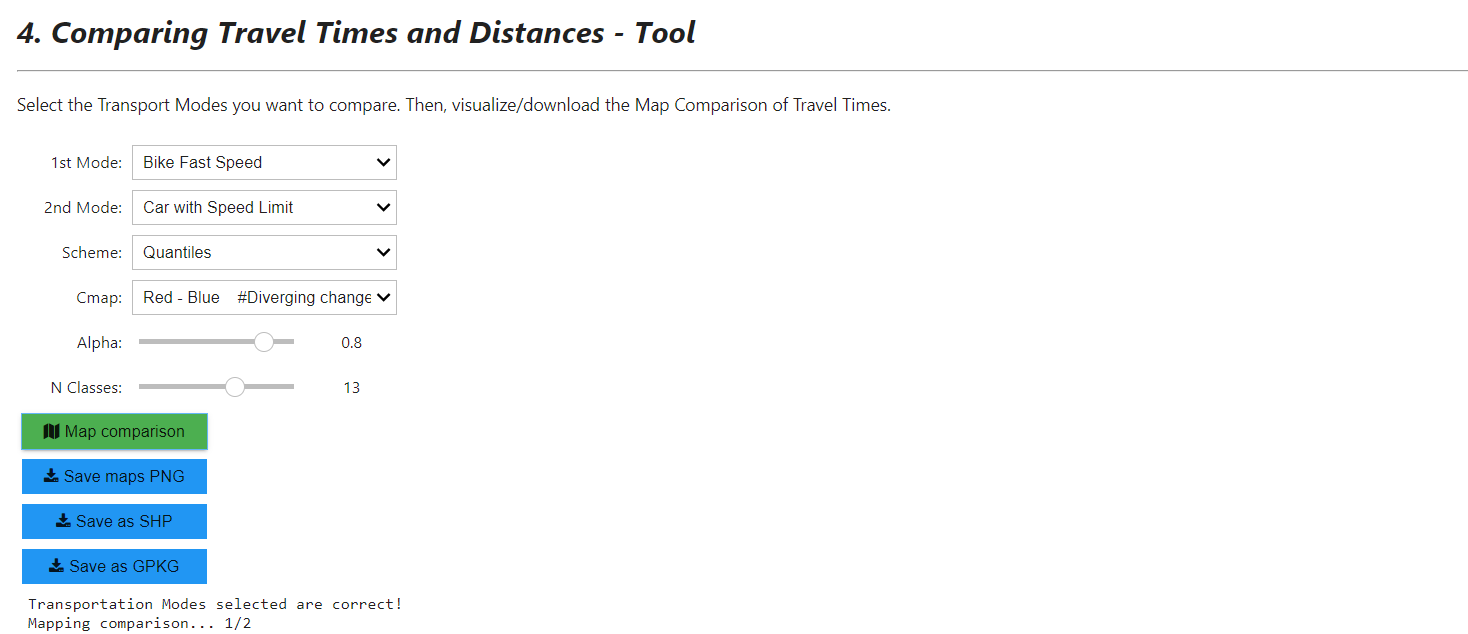Image resolution: width=1468 pixels, height=634 pixels.
Task: Click download icon on Save as SHP
Action: (63, 522)
